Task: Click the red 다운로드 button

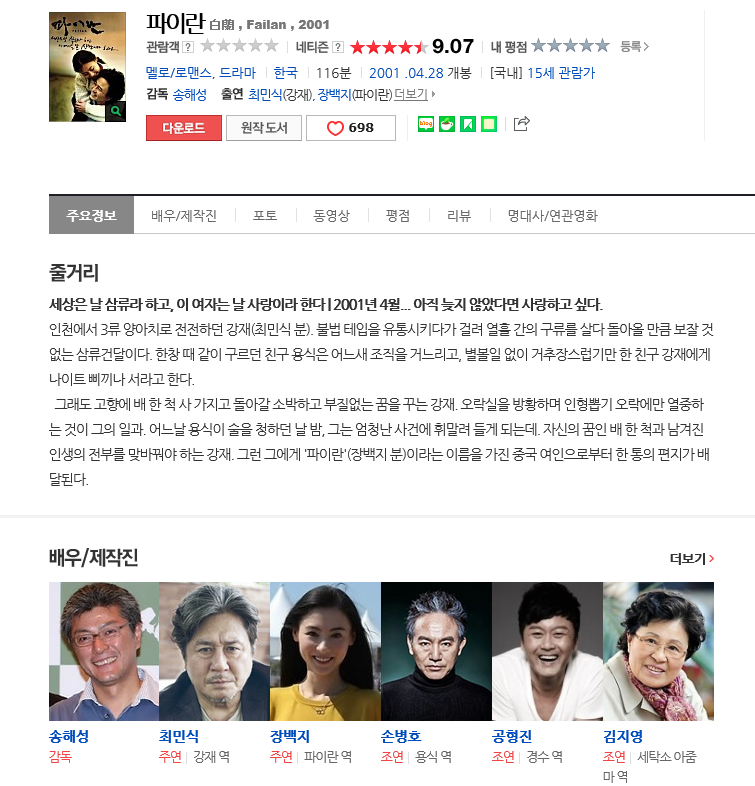Action: click(183, 128)
